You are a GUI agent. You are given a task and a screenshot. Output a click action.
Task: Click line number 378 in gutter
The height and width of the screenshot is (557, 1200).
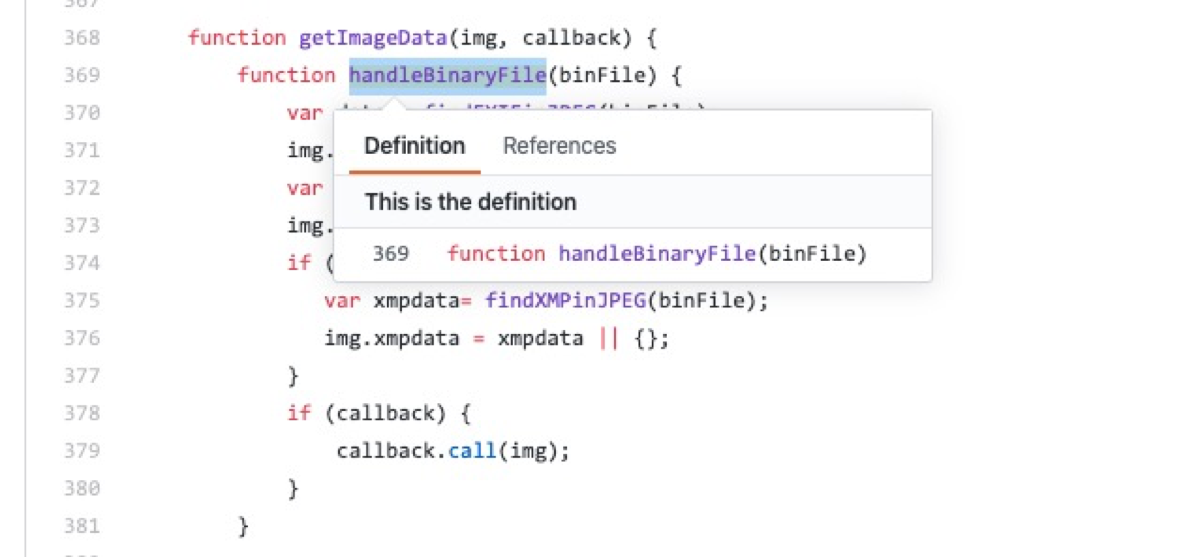[81, 413]
